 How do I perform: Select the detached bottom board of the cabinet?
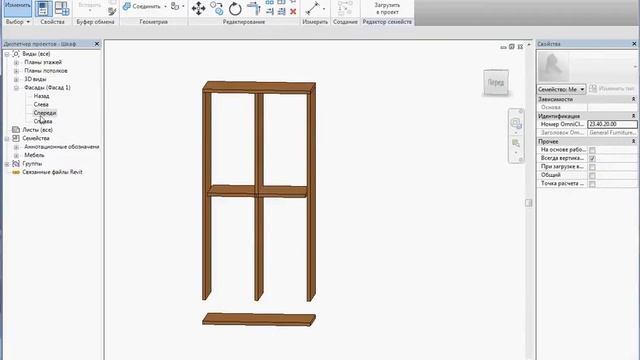pyautogui.click(x=259, y=319)
